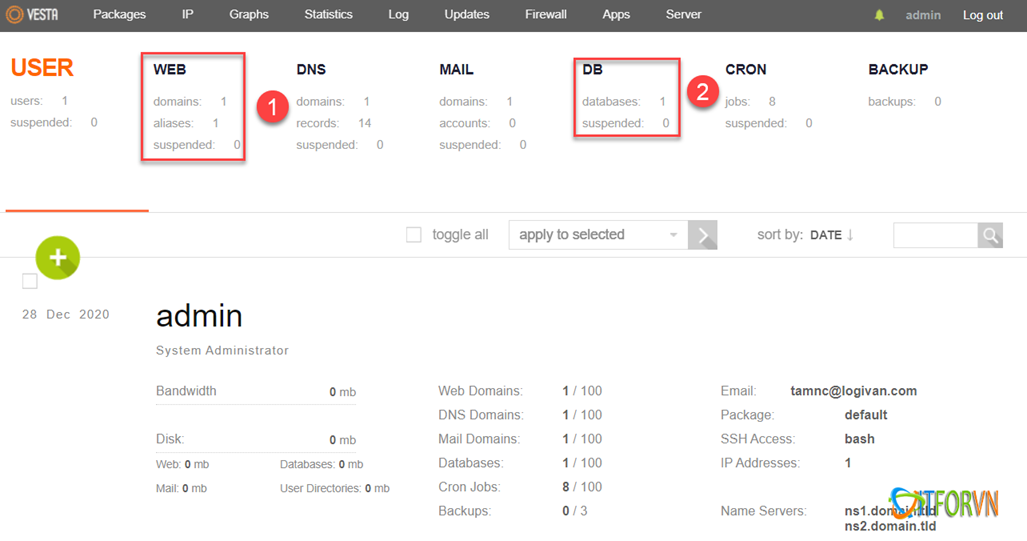Switch to the WEB tab
Image resolution: width=1027 pixels, height=541 pixels.
pos(170,70)
